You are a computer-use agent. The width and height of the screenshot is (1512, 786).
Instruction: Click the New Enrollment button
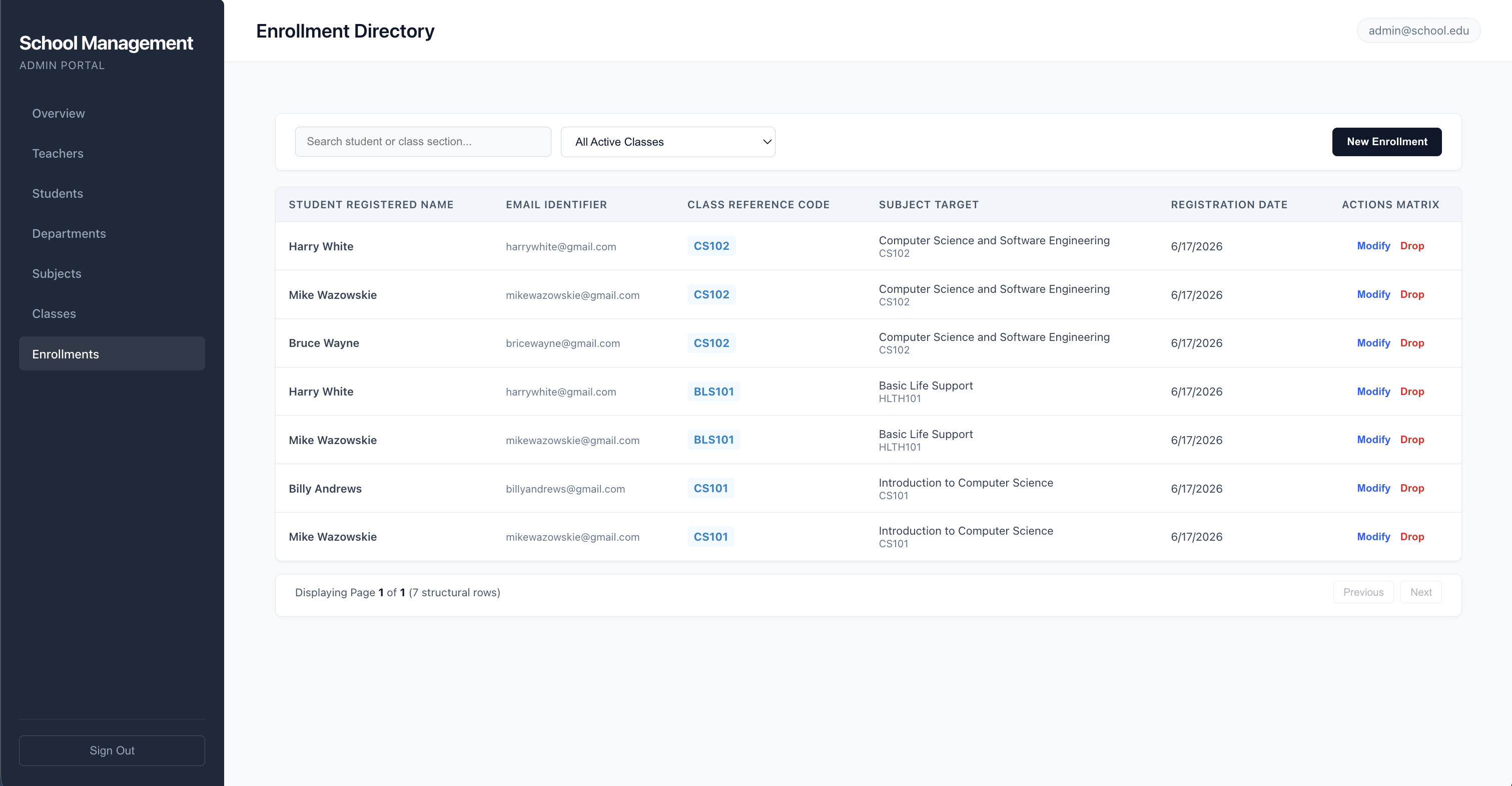pyautogui.click(x=1386, y=142)
